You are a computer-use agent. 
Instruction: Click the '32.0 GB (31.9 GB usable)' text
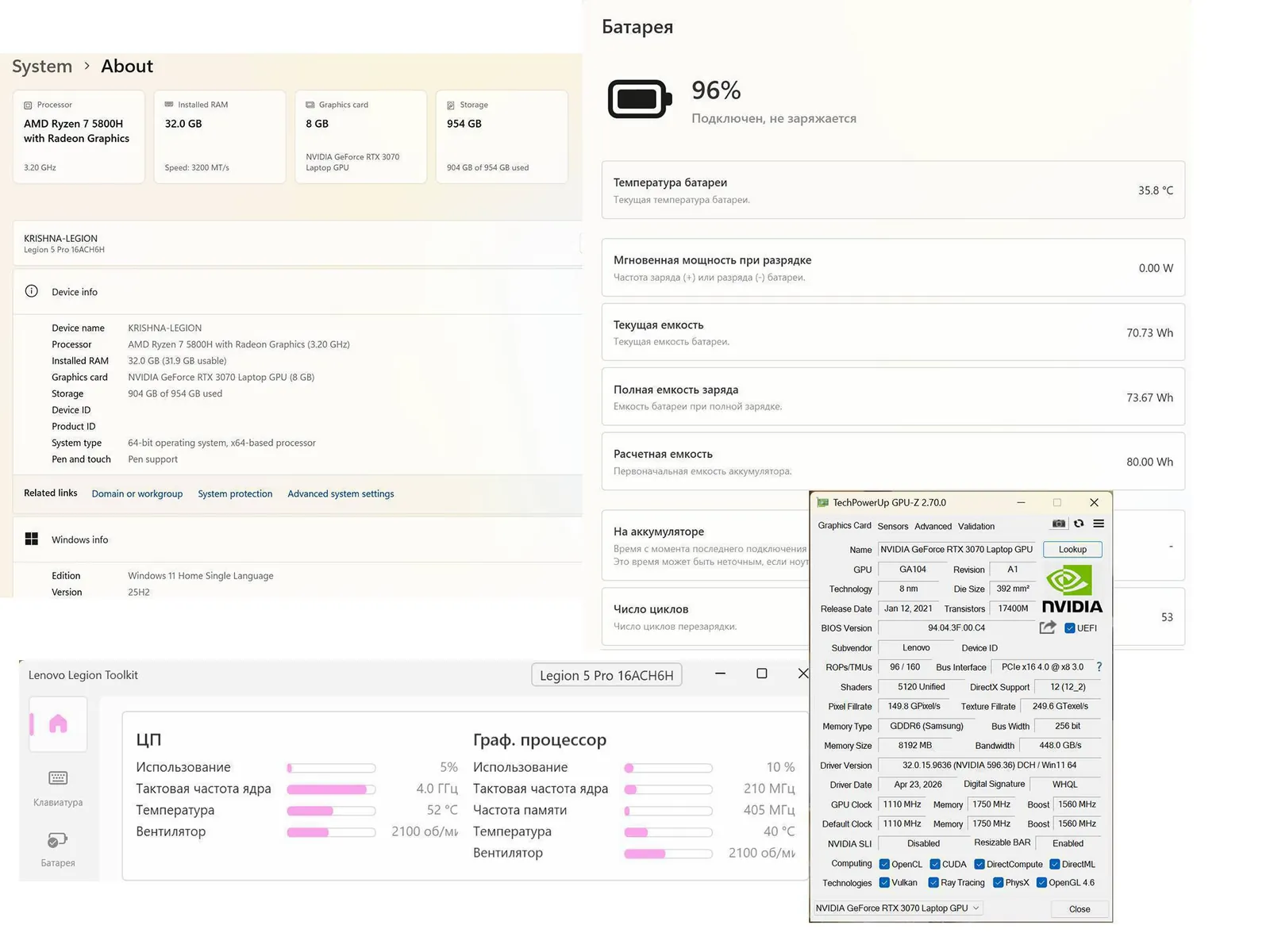point(177,361)
